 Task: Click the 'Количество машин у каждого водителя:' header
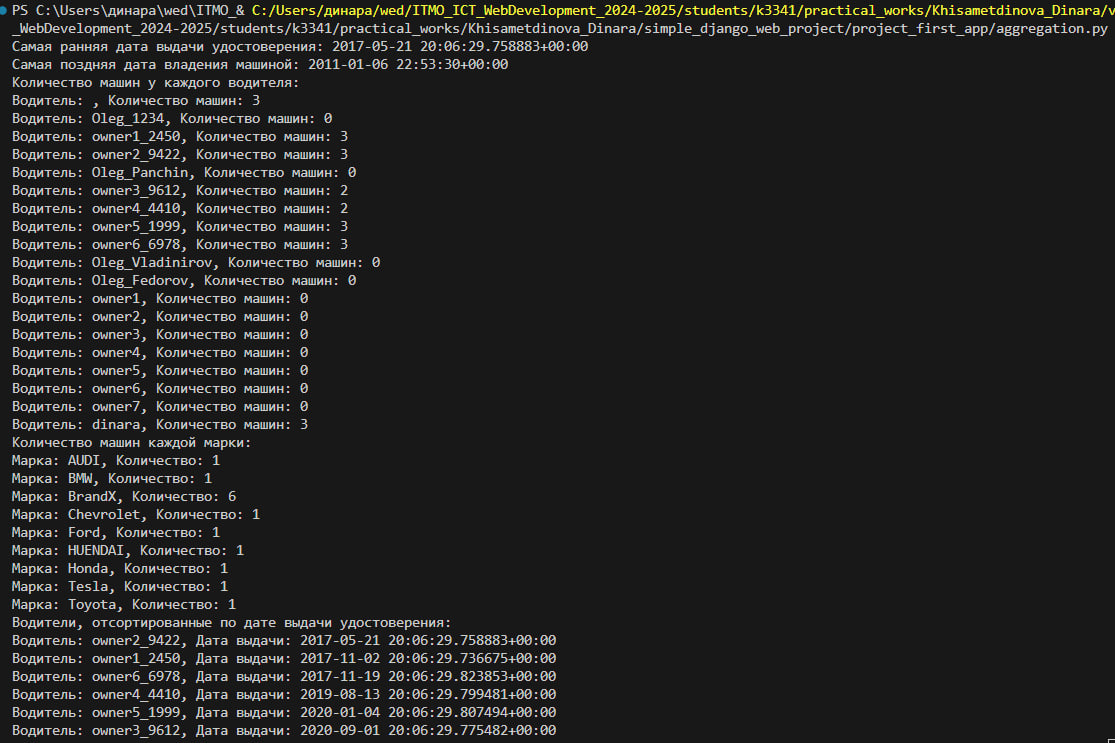[156, 82]
